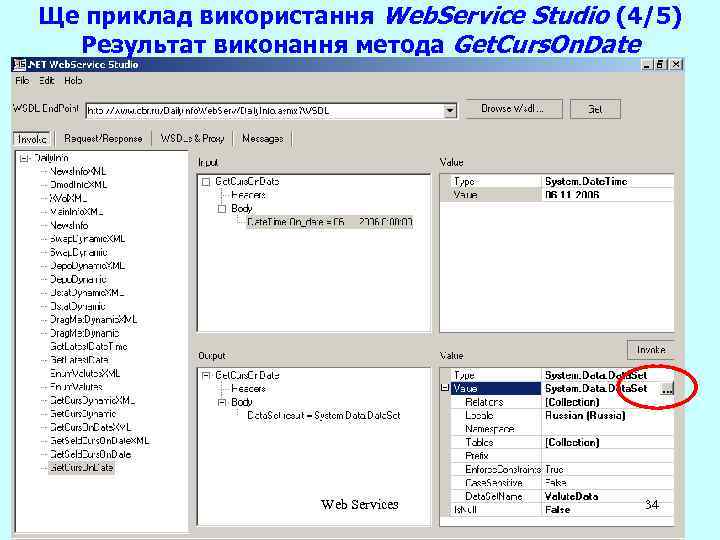The image size is (720, 540).
Task: Collapse the Input Body node
Action: point(222,209)
